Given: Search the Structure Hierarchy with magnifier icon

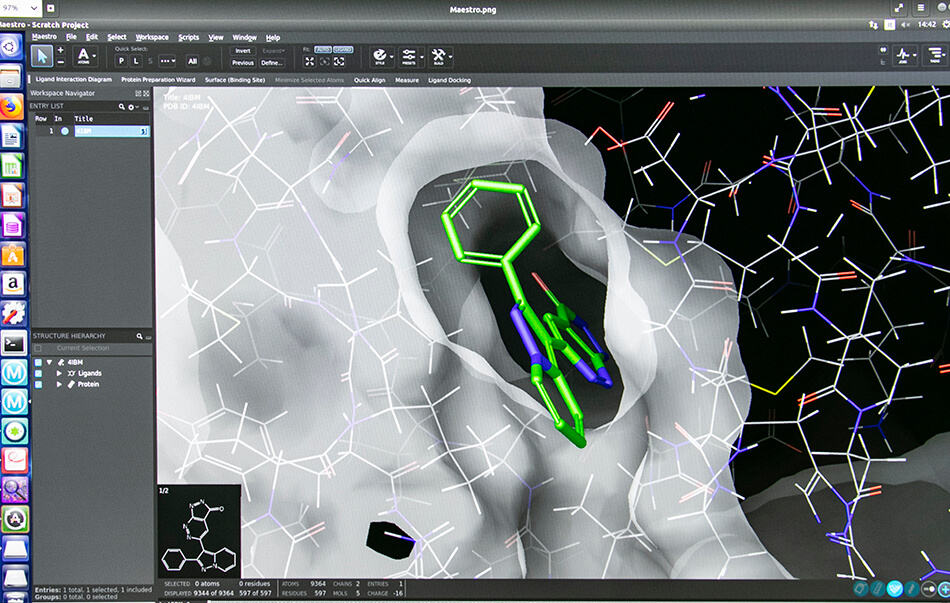Looking at the screenshot, I should click(x=139, y=336).
